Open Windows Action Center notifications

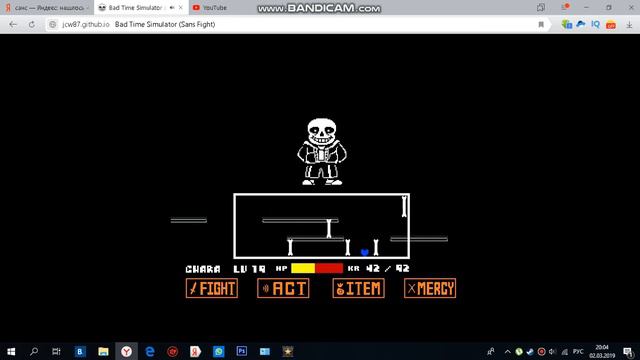coord(628,351)
